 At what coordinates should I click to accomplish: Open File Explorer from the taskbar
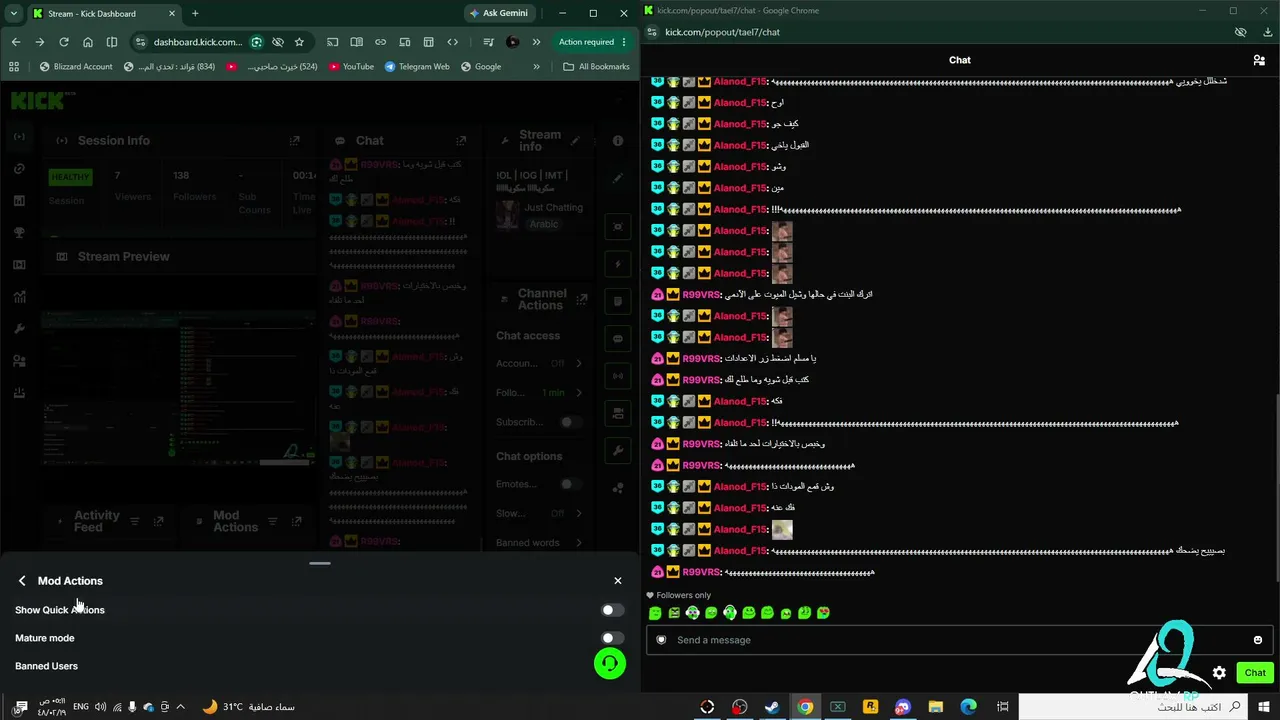(x=937, y=707)
